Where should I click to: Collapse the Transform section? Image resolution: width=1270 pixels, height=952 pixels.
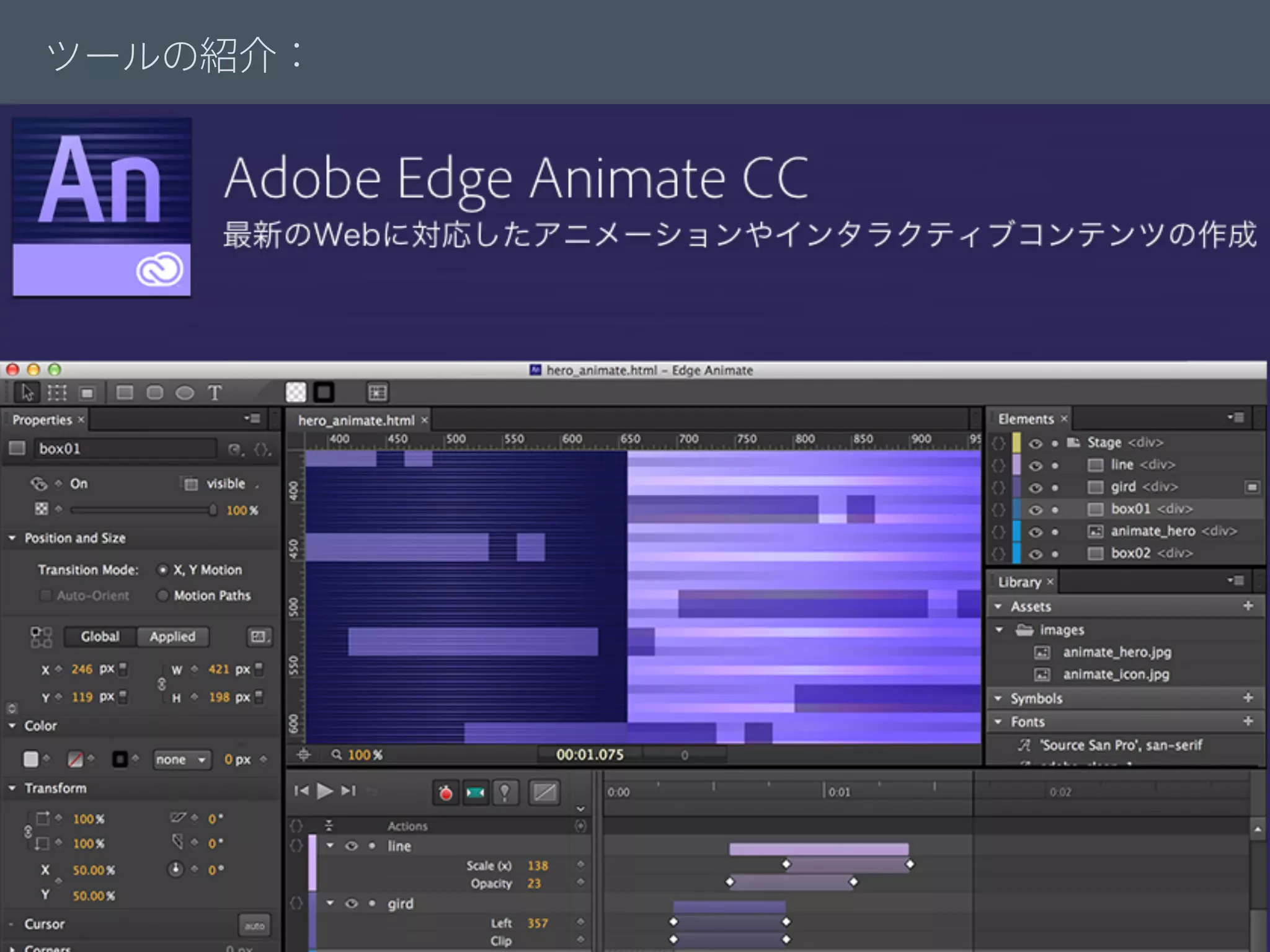[12, 788]
